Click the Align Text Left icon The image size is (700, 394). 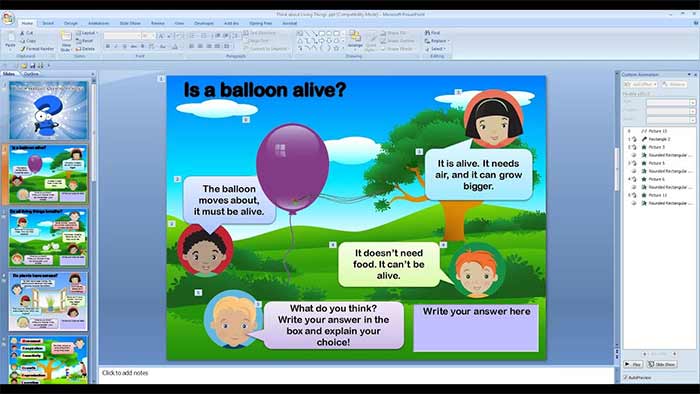(x=192, y=46)
